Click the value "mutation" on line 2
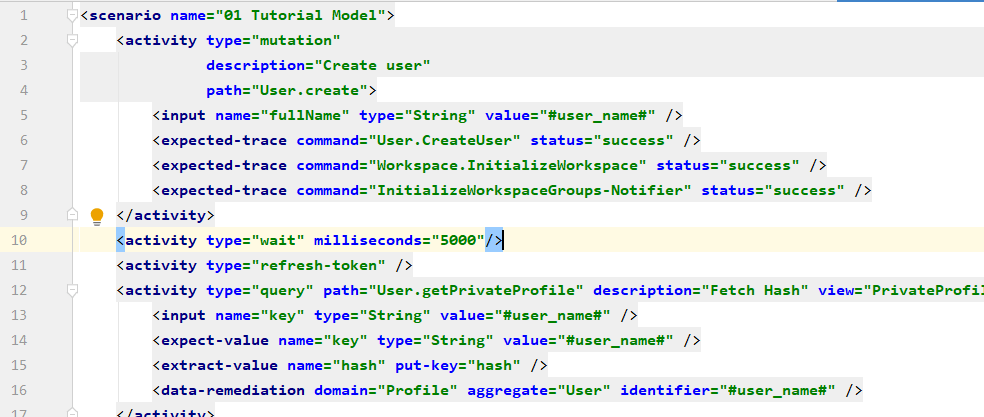The width and height of the screenshot is (984, 417). 296,40
